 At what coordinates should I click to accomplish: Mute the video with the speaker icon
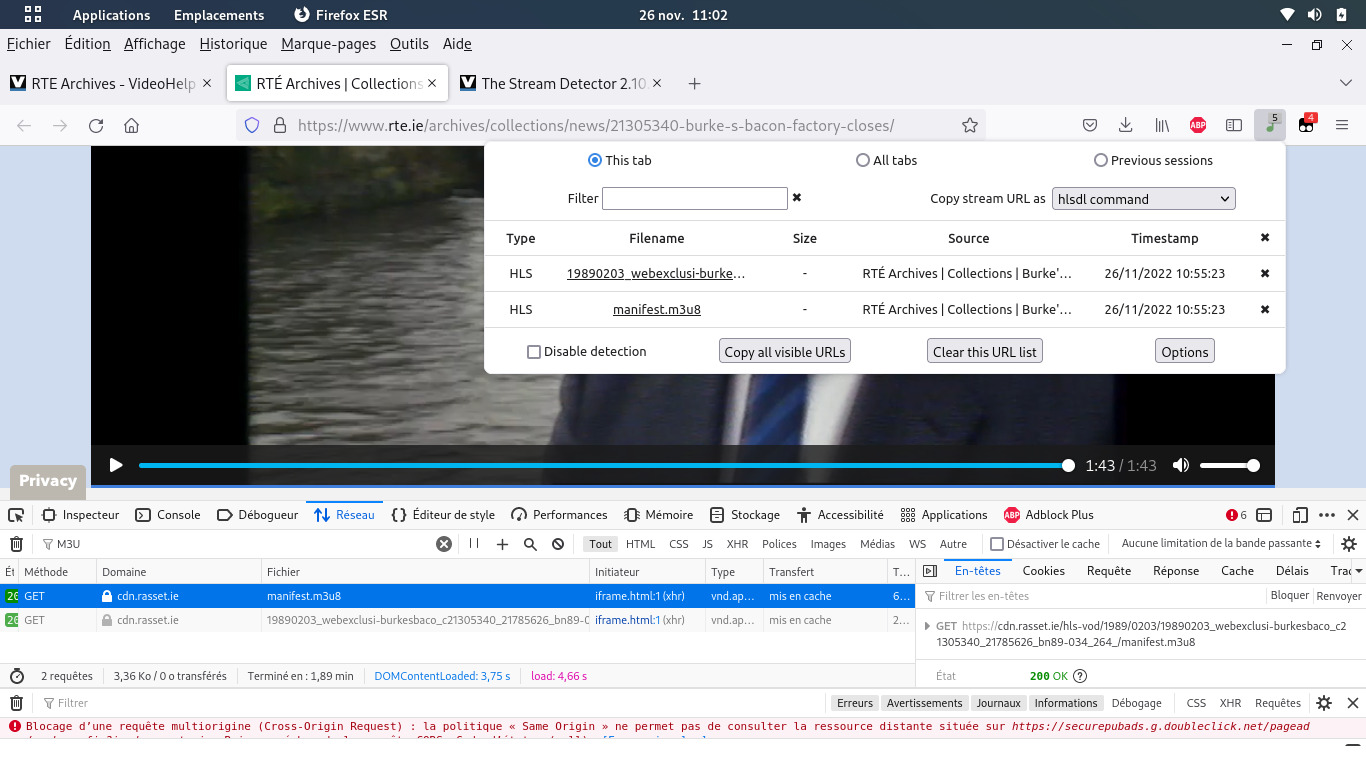pos(1181,465)
